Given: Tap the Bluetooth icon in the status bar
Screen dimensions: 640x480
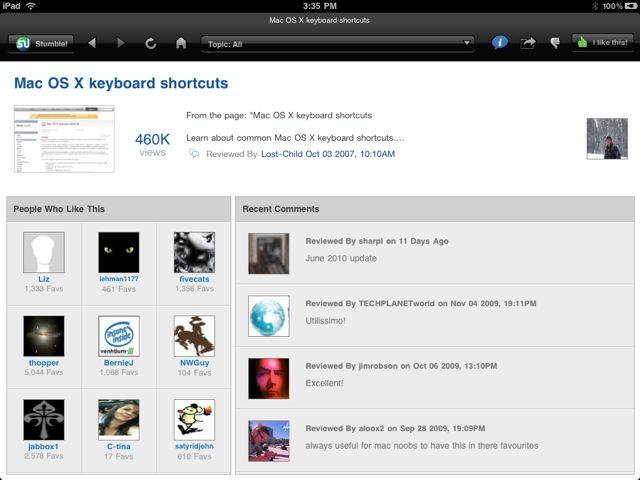Looking at the screenshot, I should point(595,6).
